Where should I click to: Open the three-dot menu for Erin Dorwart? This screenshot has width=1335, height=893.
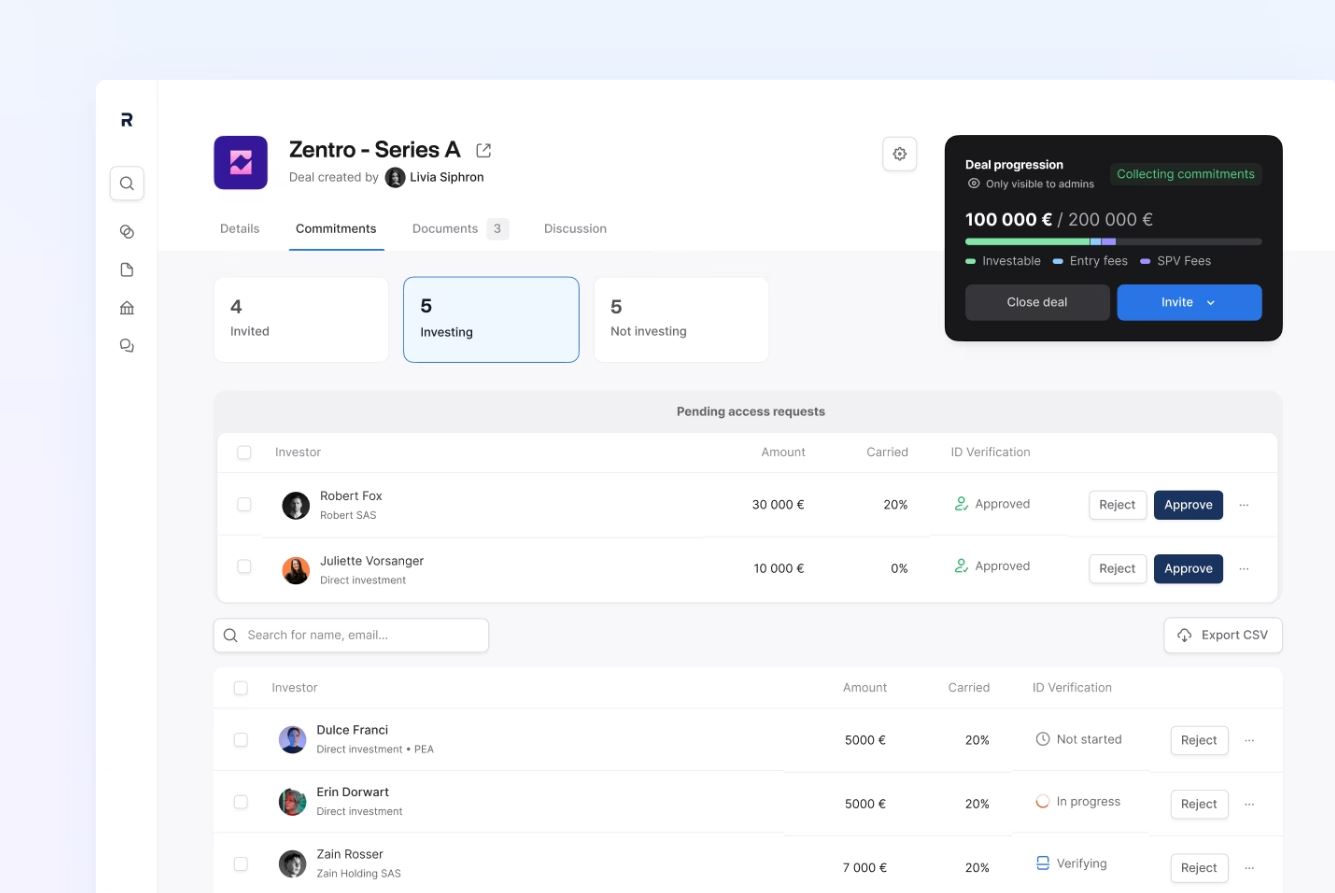(1249, 804)
